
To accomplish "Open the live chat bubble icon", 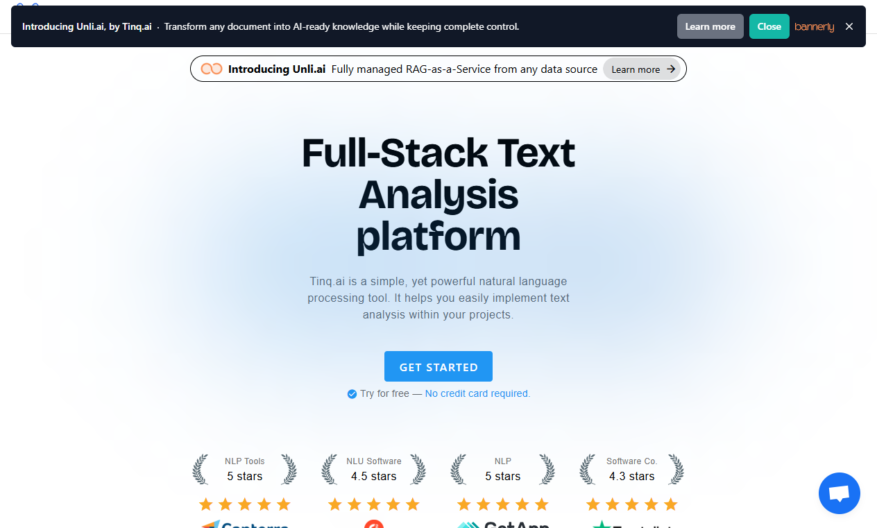I will click(x=839, y=493).
